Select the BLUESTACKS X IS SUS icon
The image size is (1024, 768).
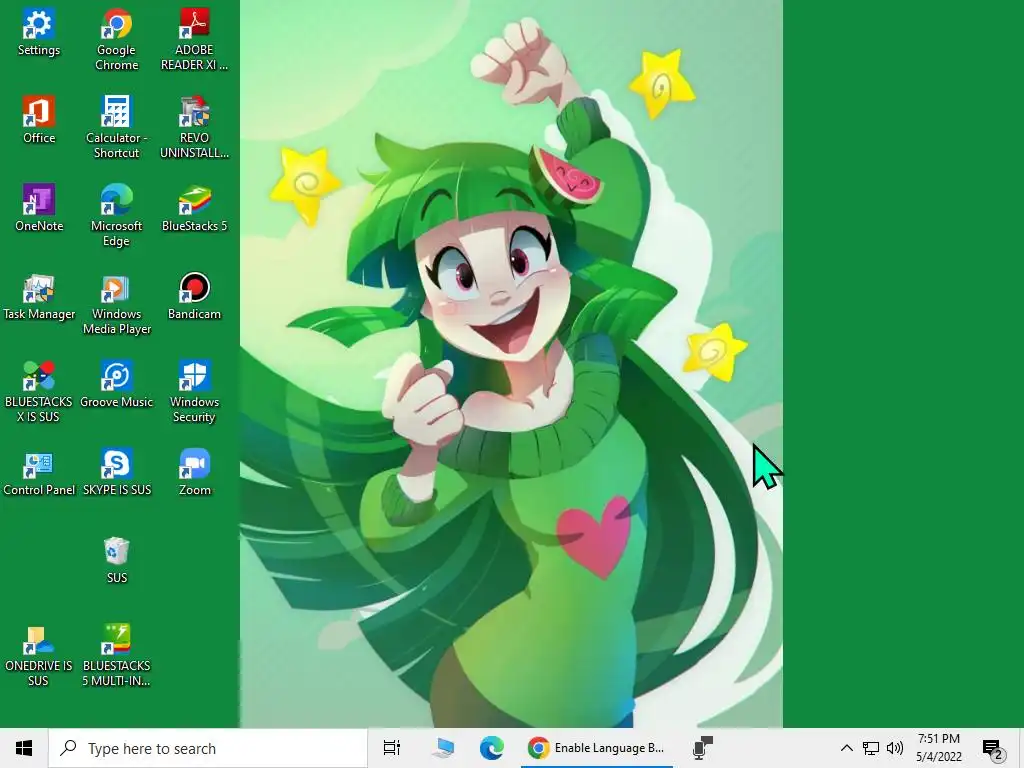click(x=39, y=392)
